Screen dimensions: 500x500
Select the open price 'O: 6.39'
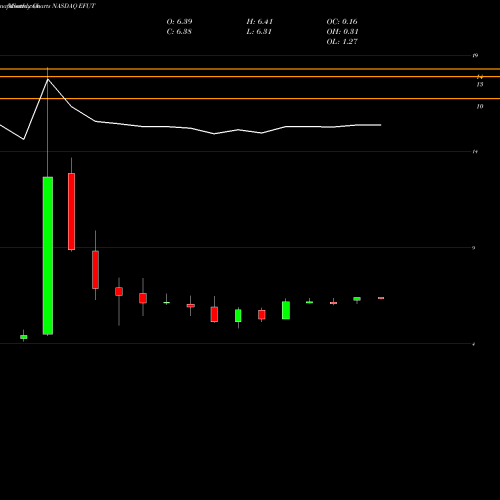pos(179,21)
